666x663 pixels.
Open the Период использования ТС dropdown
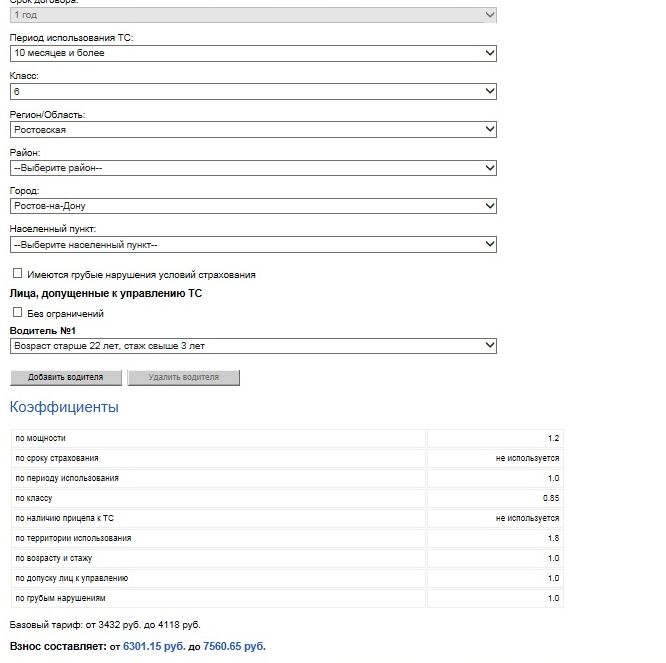[253, 53]
